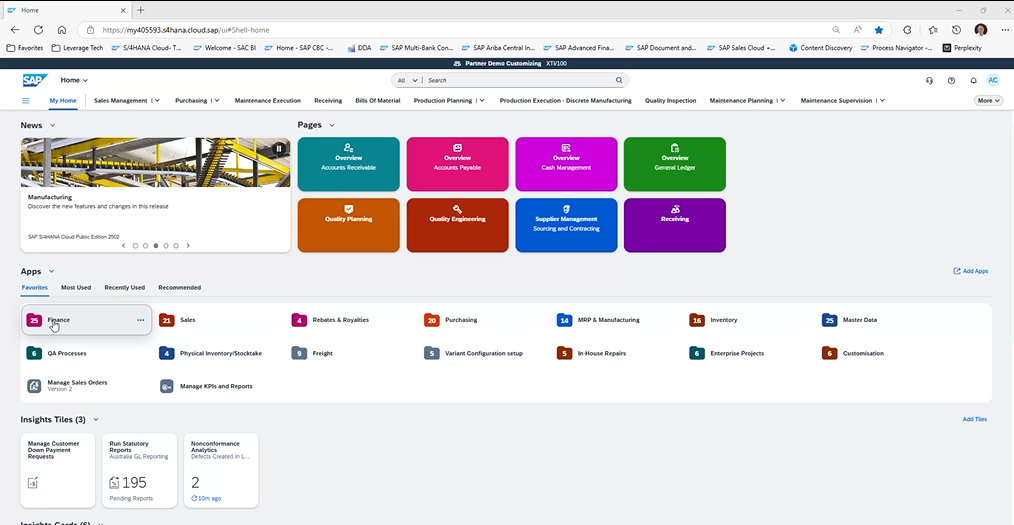Expand the Purchasing menu arrow

[x=217, y=101]
